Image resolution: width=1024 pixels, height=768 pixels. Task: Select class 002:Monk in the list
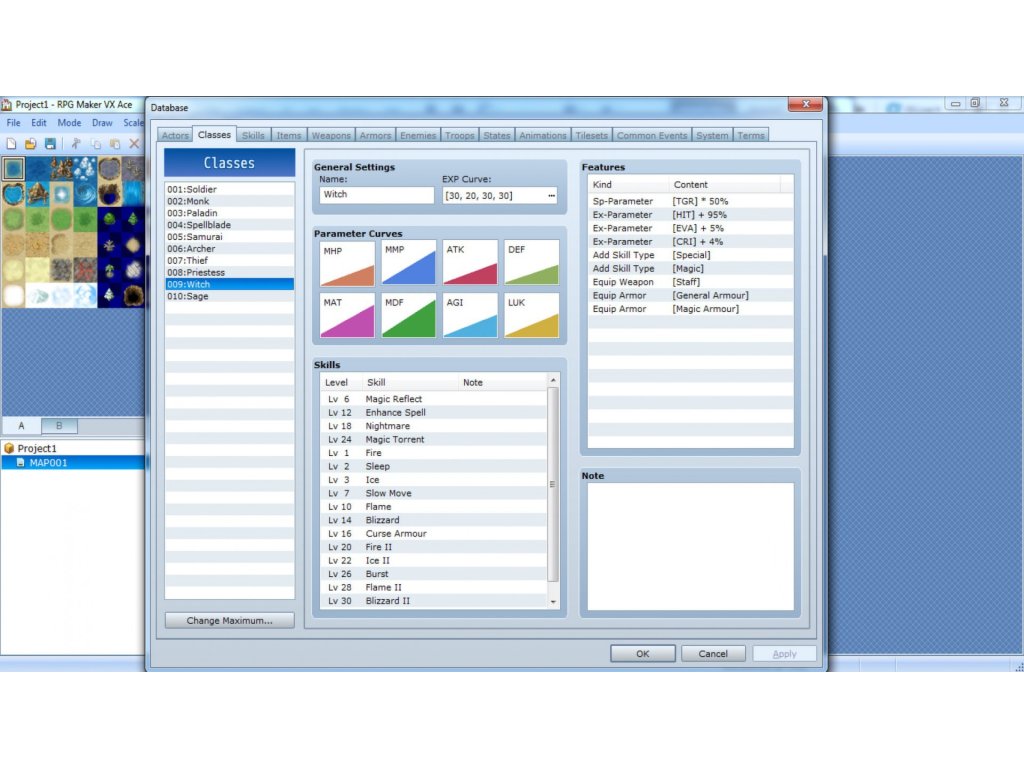tap(229, 201)
